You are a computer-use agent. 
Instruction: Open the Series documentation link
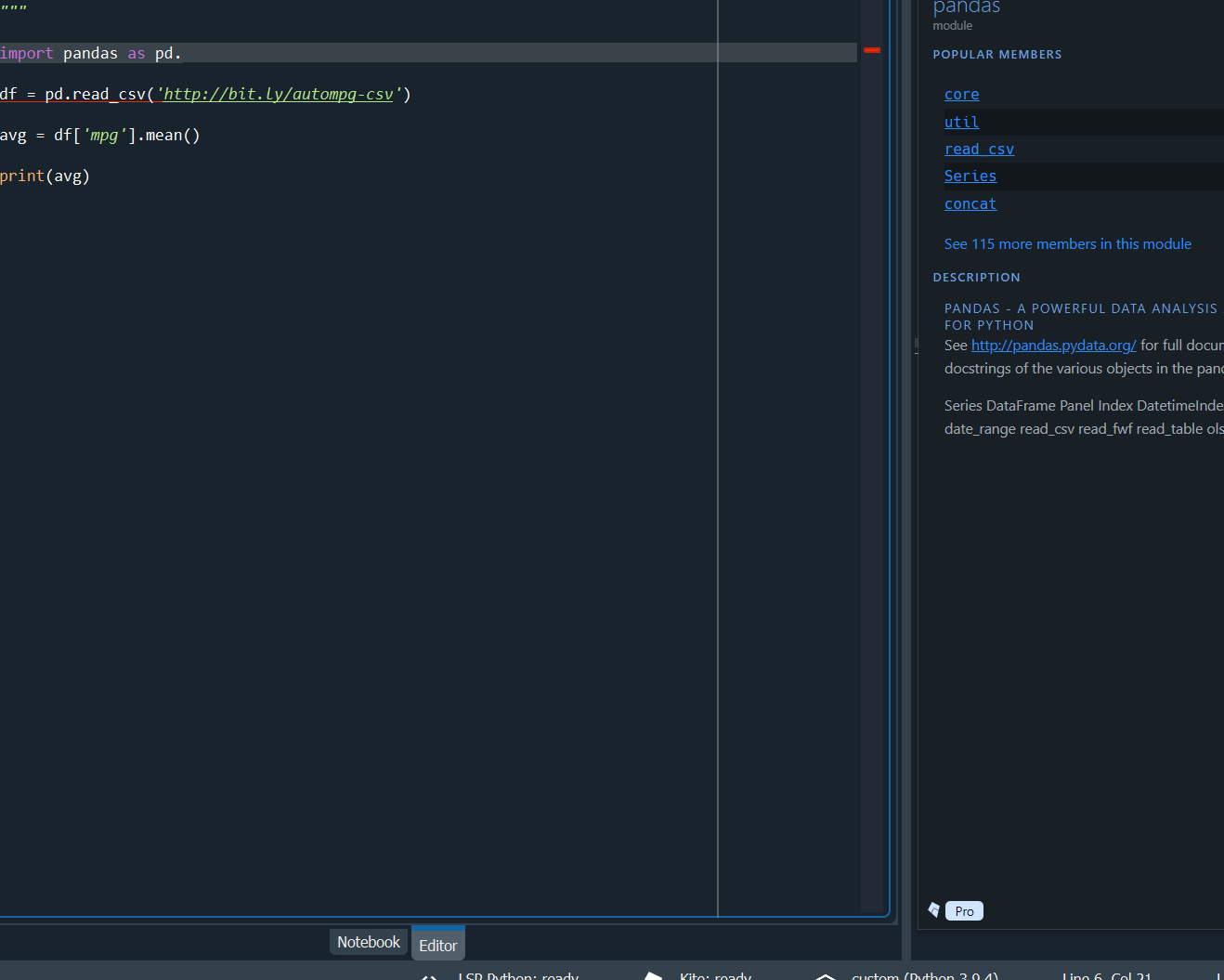point(970,176)
